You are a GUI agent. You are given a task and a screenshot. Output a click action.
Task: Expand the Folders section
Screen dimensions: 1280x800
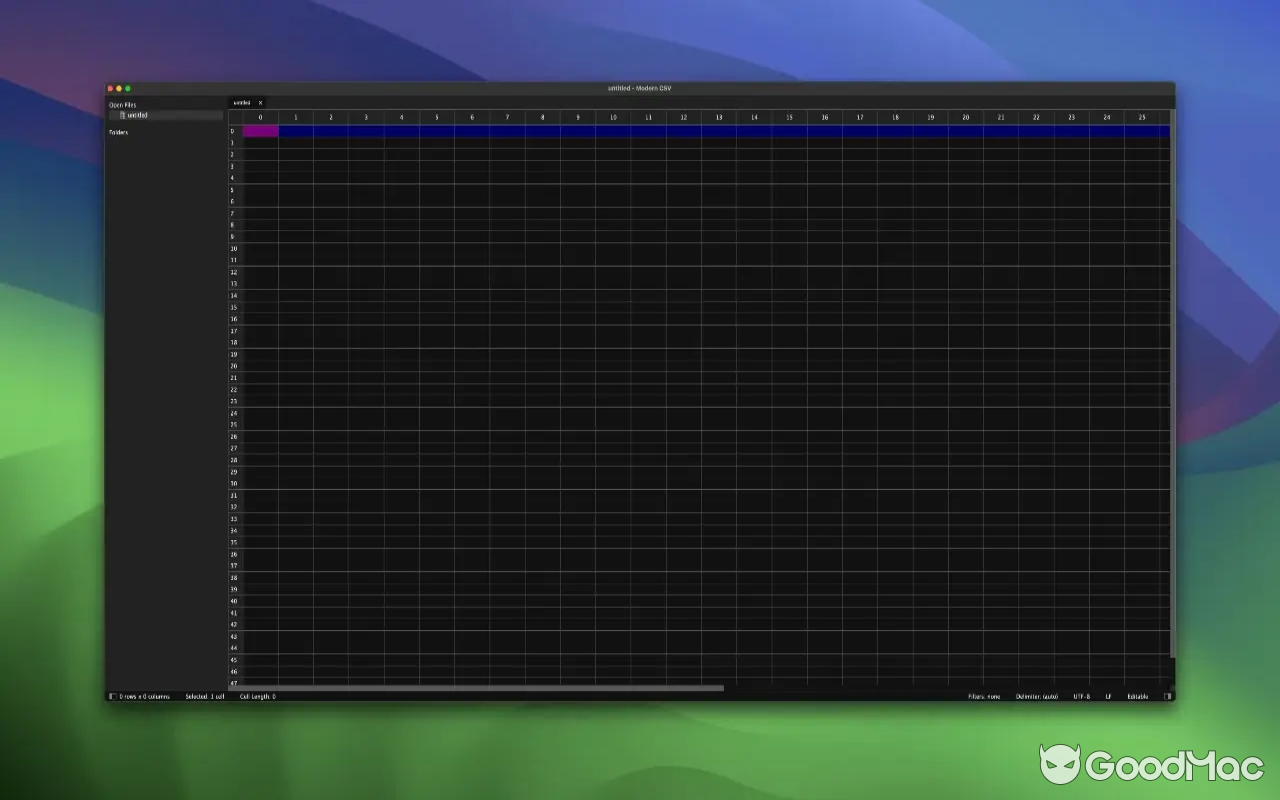click(x=118, y=132)
